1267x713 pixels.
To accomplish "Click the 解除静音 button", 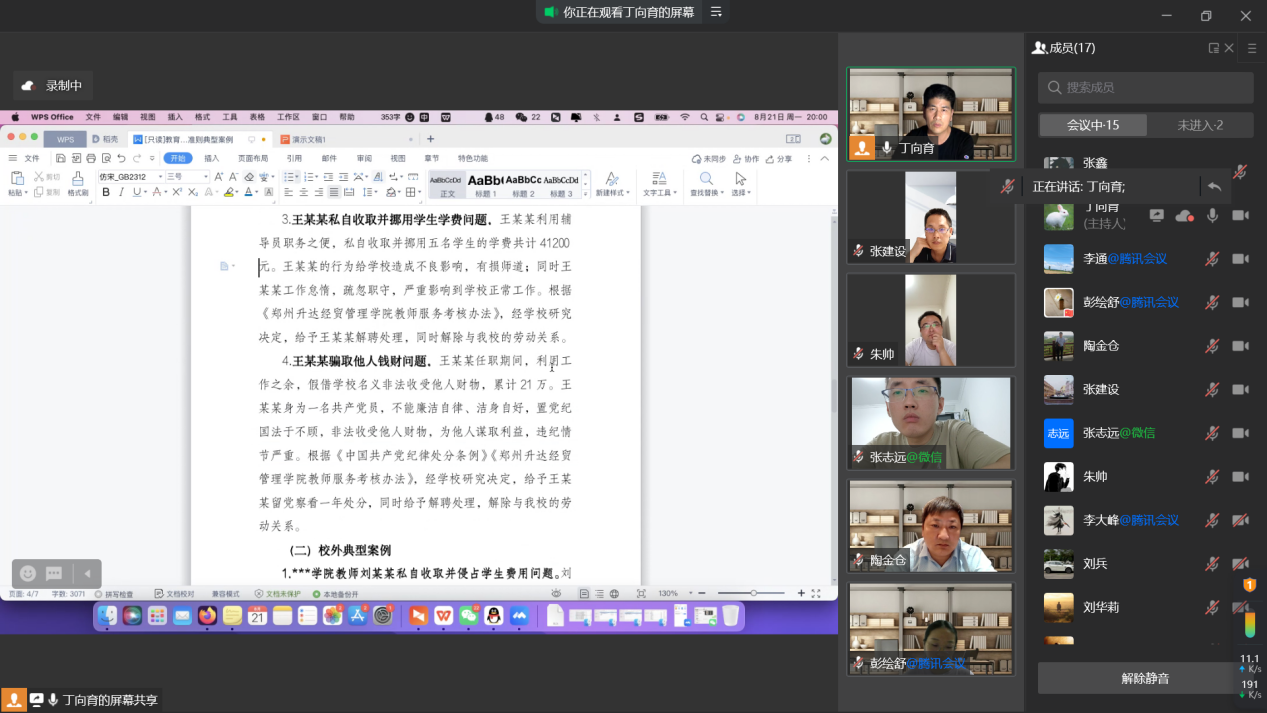I will 1145,678.
